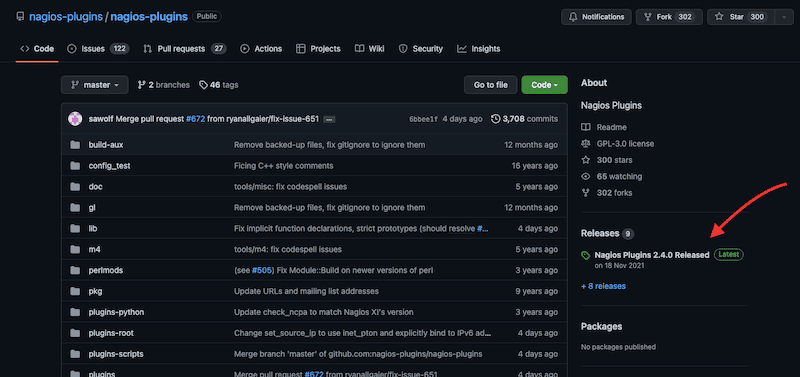Click the eye icon beside 65 watching
The image size is (800, 377).
(x=586, y=177)
